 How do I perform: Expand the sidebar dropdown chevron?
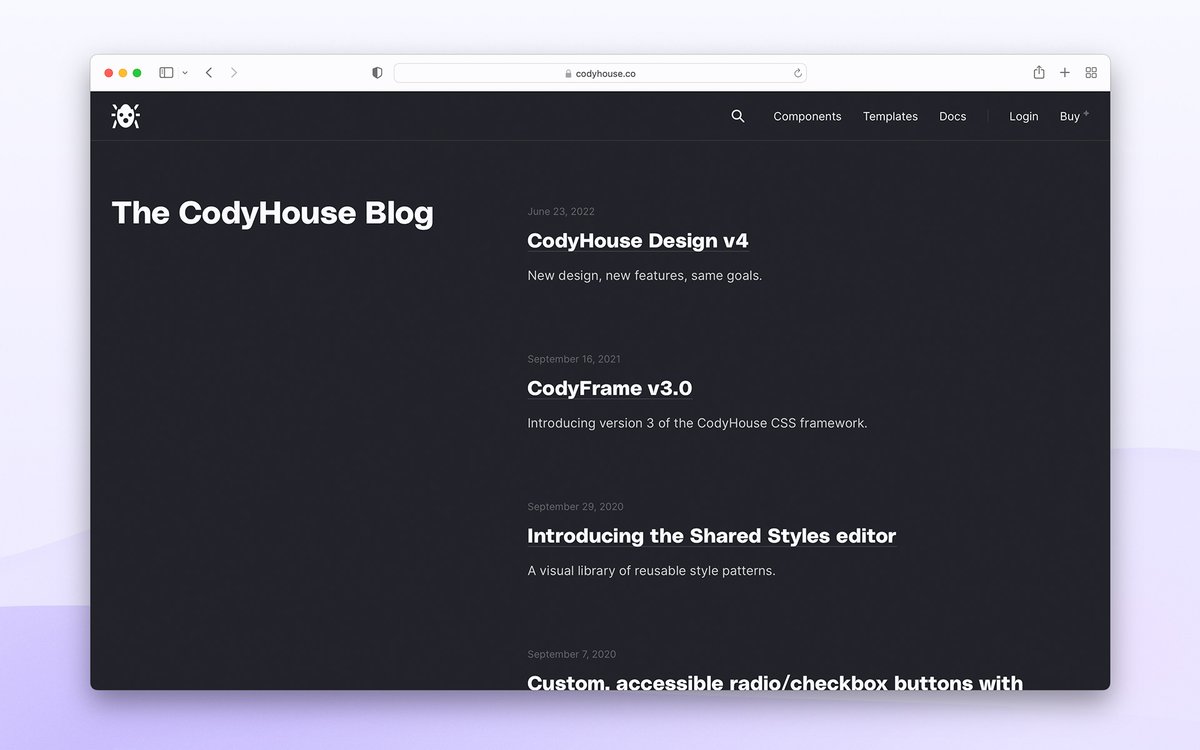pos(185,73)
